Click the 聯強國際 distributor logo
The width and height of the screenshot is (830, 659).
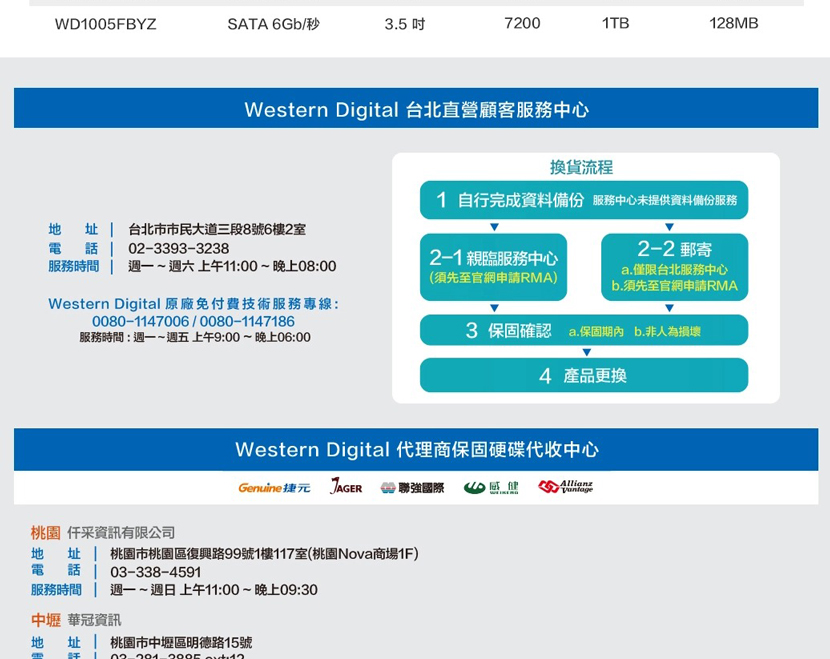(x=412, y=487)
